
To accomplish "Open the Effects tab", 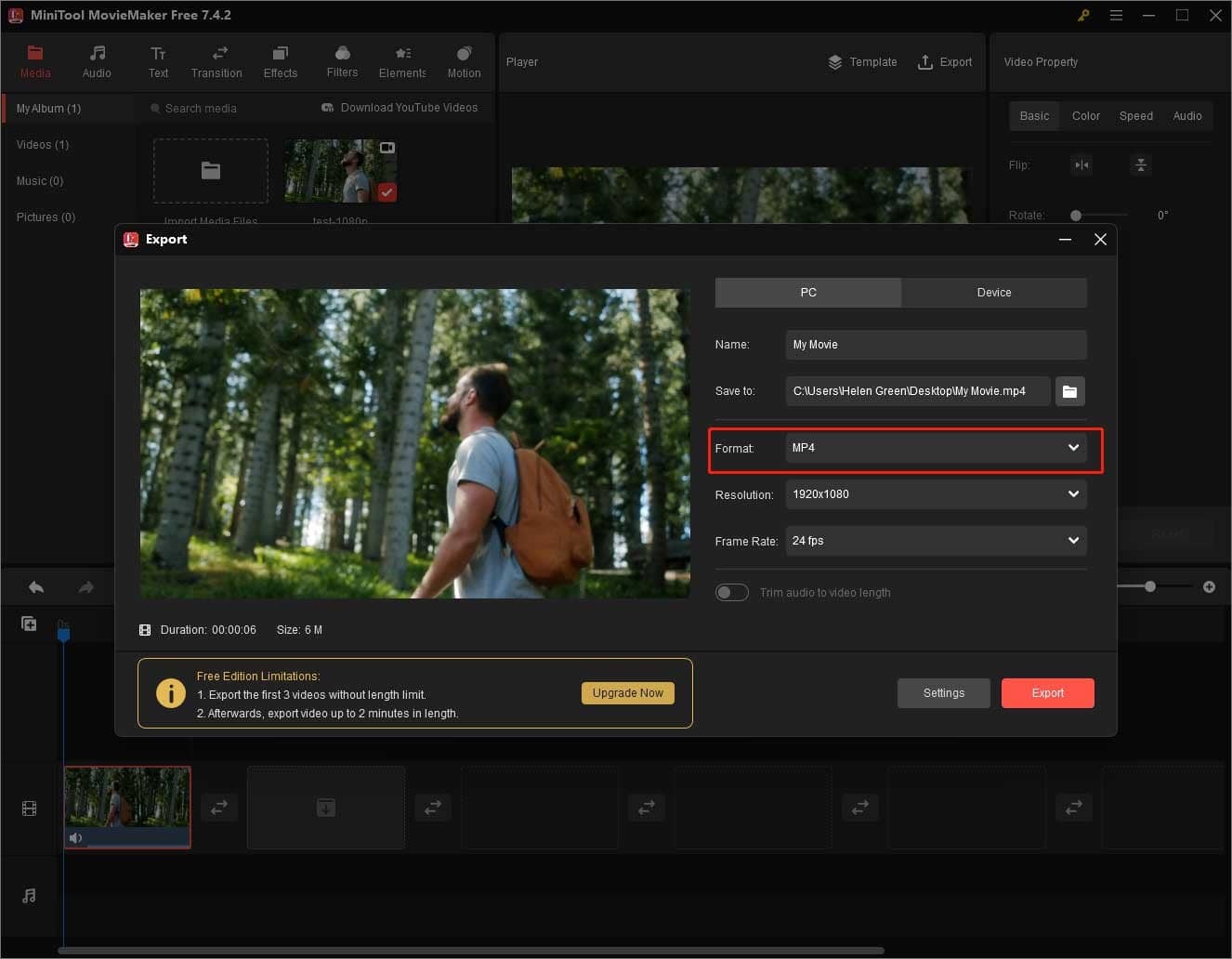I will (280, 61).
